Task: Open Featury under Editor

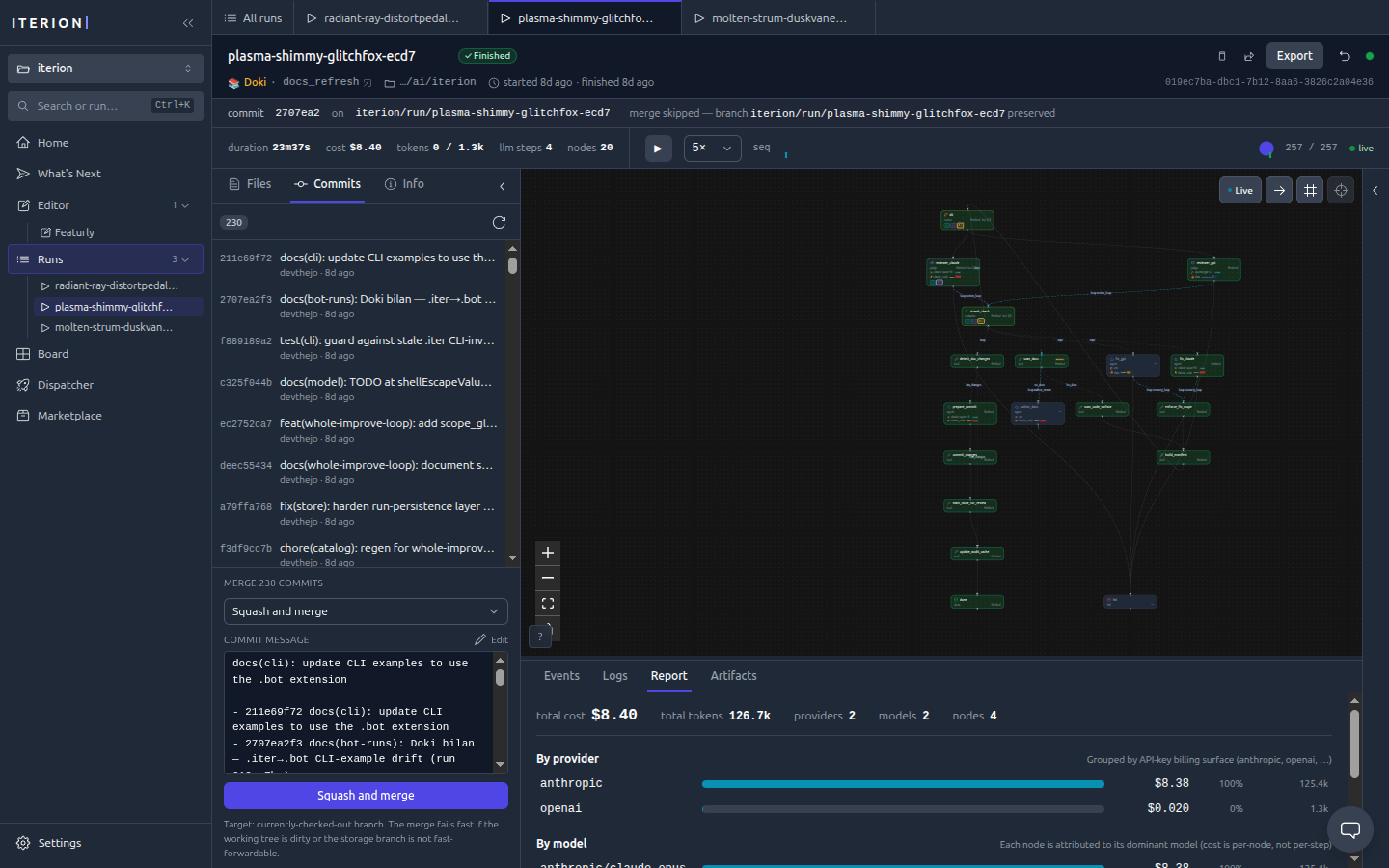Action: click(x=118, y=232)
